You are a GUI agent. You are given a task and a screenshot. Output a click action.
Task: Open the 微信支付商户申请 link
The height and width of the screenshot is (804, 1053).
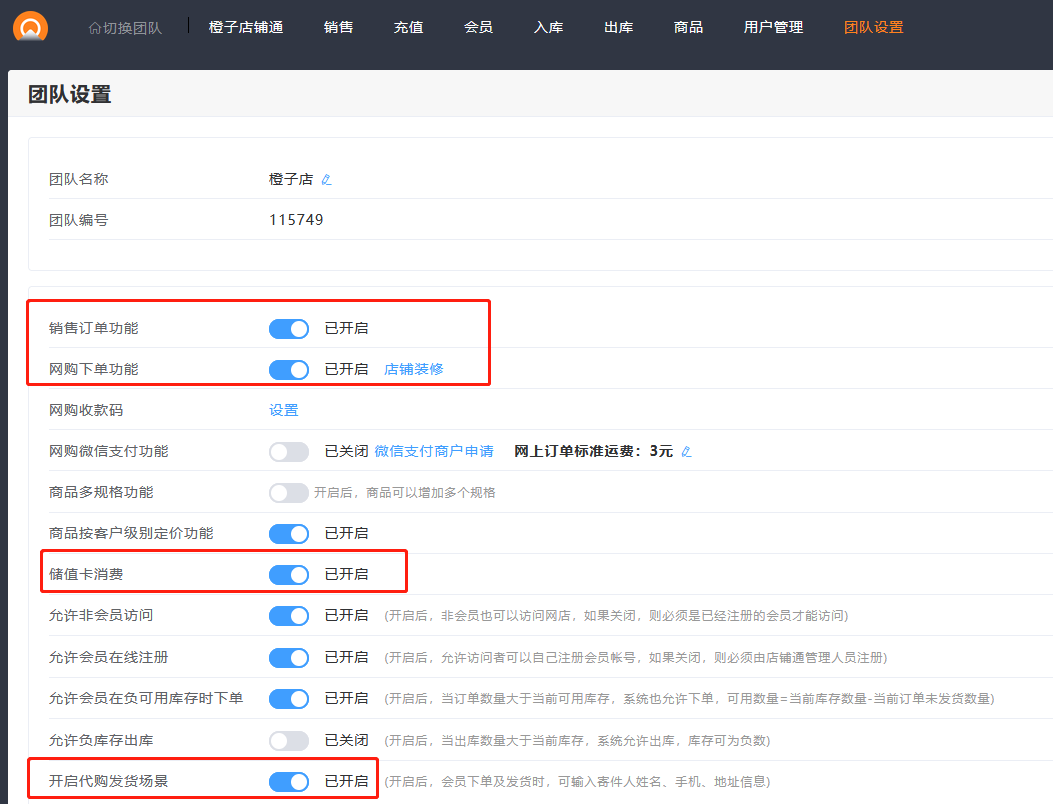click(x=434, y=452)
